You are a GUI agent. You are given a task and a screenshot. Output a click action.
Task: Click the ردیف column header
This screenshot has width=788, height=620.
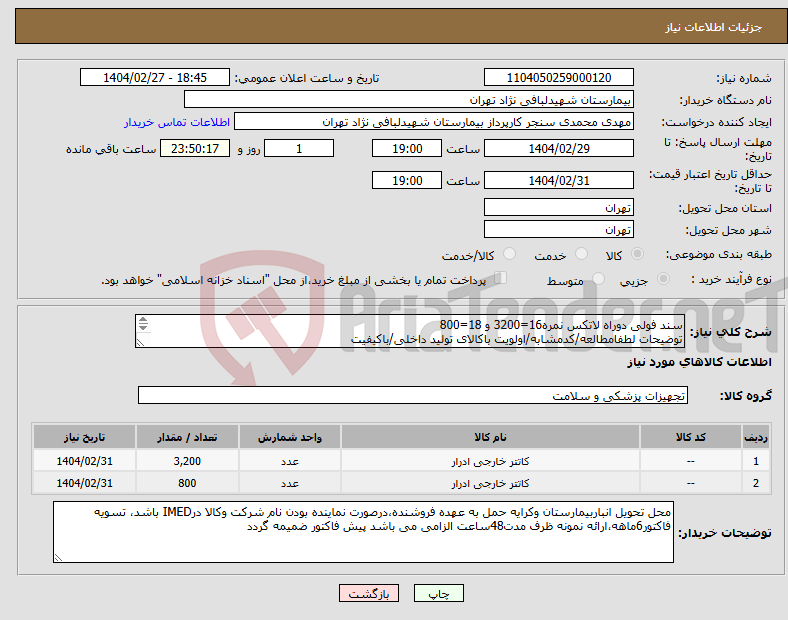pos(756,437)
